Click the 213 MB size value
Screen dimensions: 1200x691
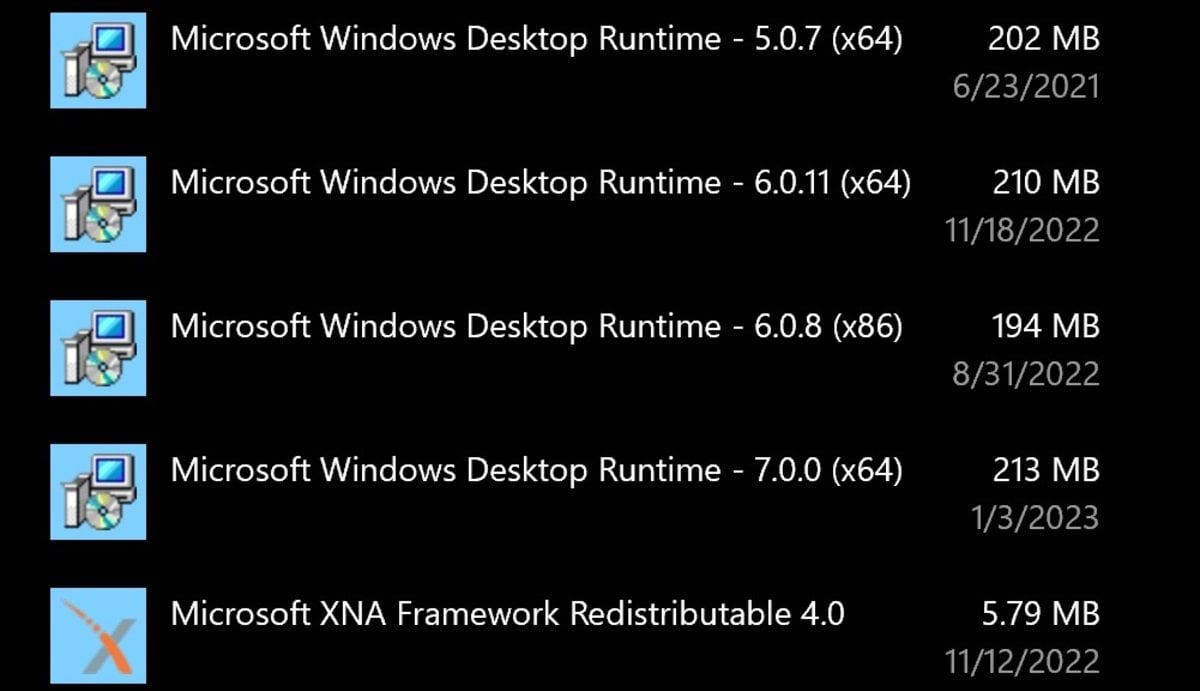(1046, 471)
